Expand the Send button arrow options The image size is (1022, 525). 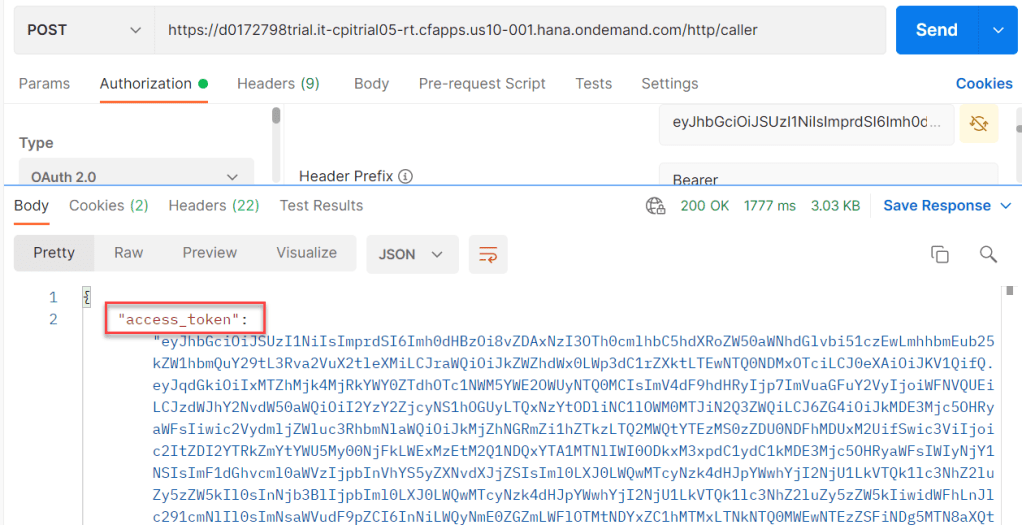pyautogui.click(x=997, y=30)
